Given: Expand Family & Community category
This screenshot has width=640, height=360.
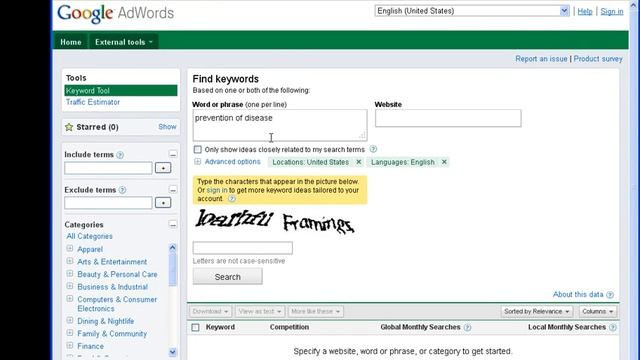Looking at the screenshot, I should pyautogui.click(x=70, y=333).
